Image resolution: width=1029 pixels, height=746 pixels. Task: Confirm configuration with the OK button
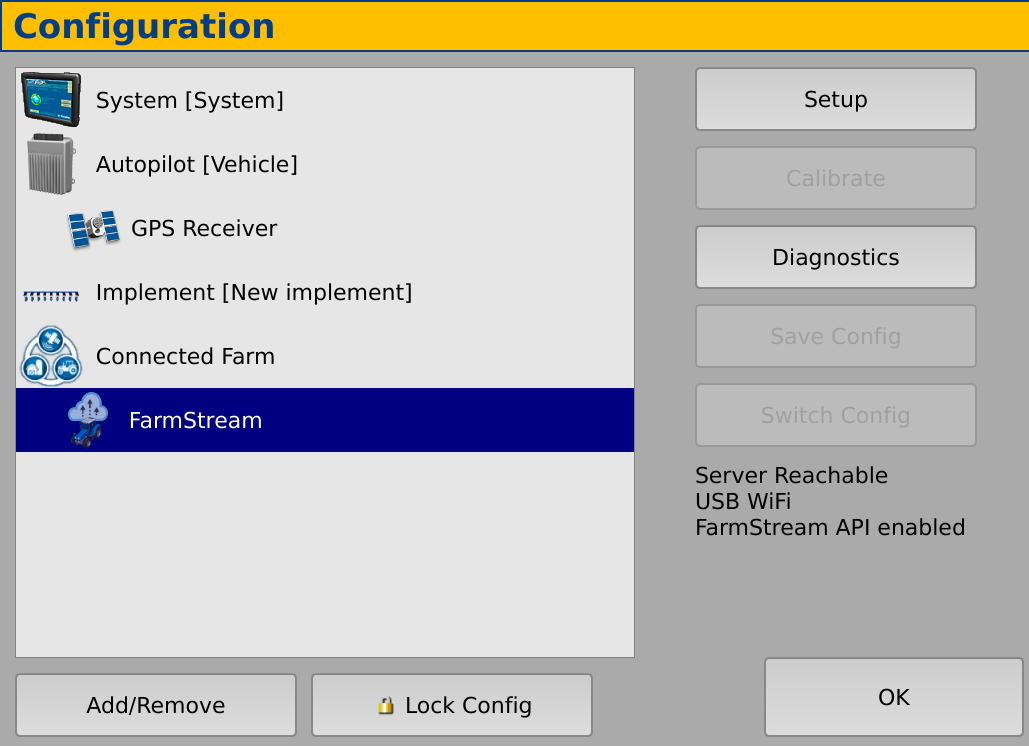click(894, 697)
